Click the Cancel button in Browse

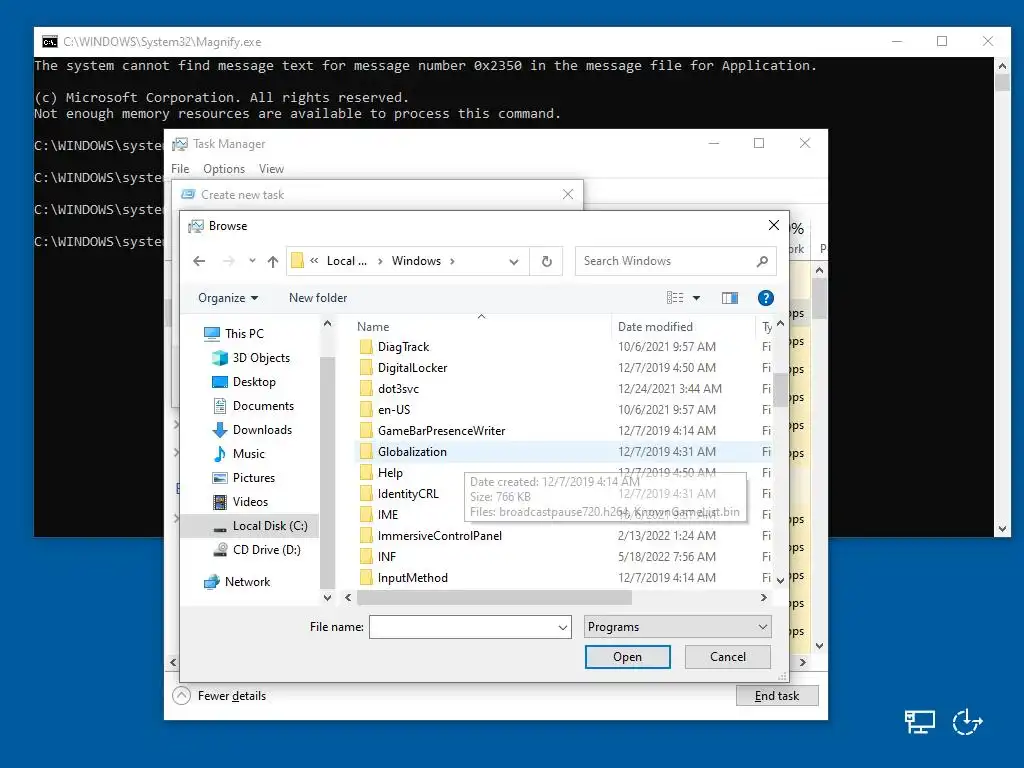point(728,657)
